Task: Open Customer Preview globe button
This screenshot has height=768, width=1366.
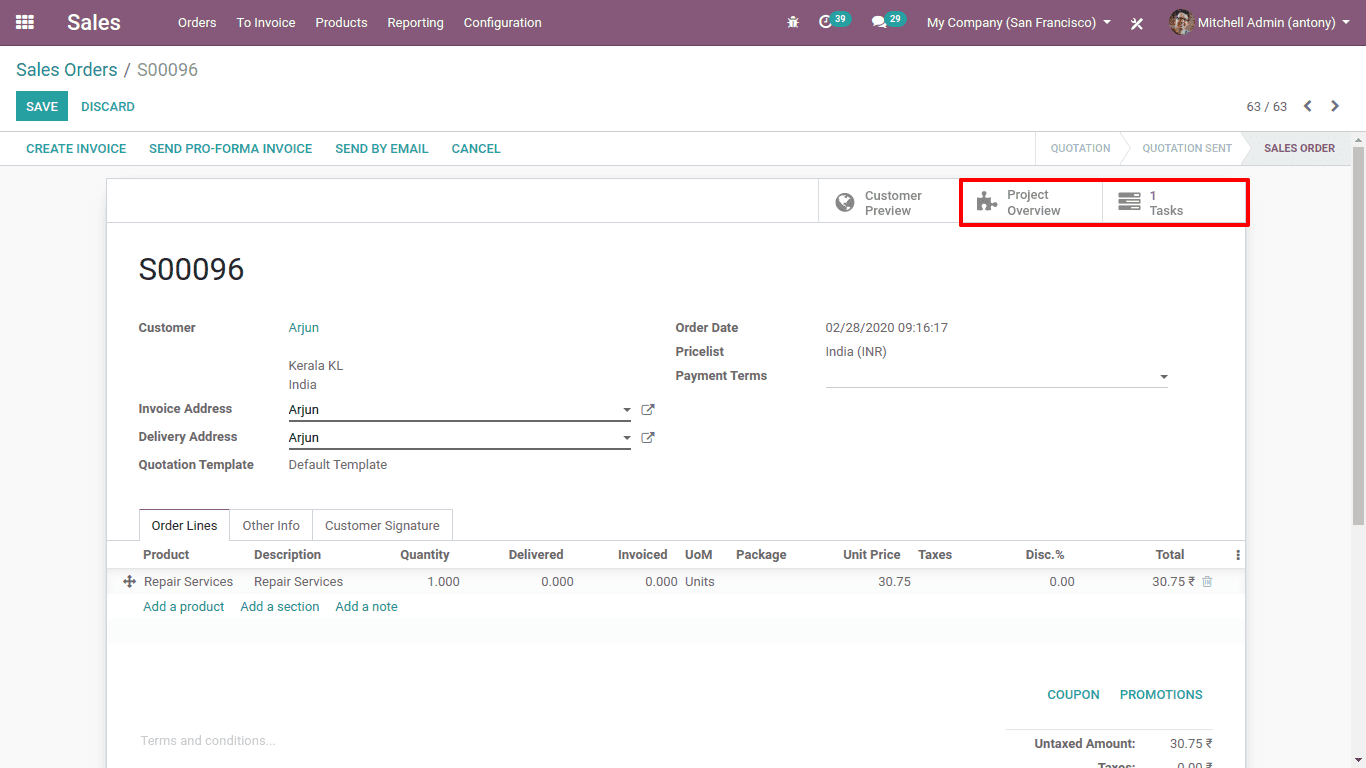Action: (x=889, y=203)
